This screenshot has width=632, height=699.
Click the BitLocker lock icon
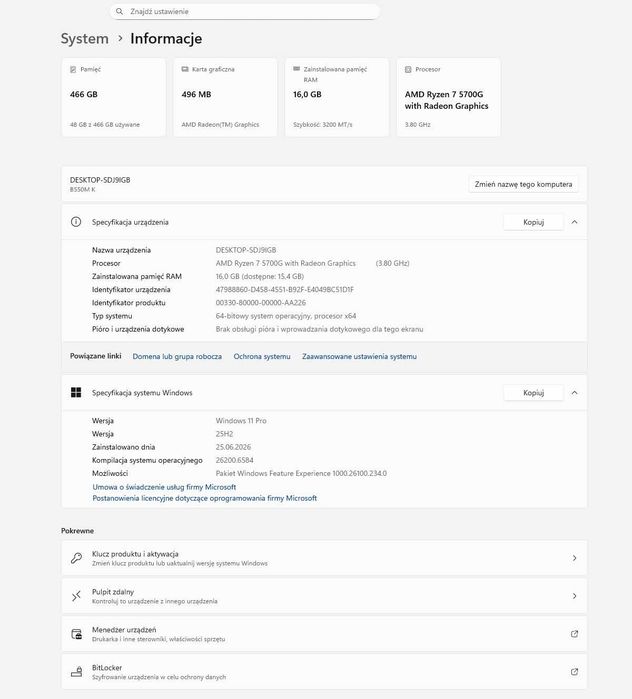click(76, 672)
